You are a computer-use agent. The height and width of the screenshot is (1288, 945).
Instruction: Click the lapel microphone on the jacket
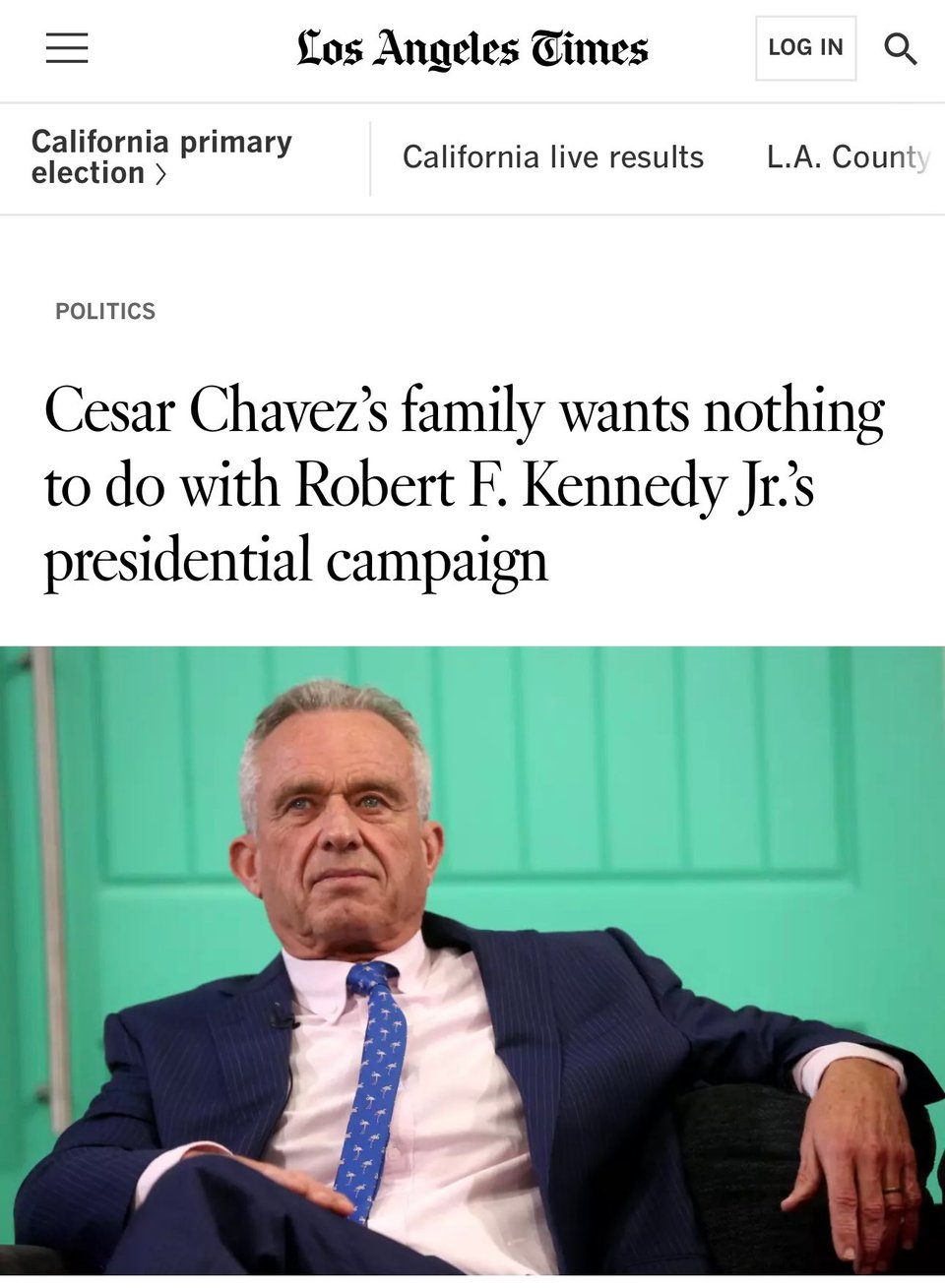click(286, 1020)
